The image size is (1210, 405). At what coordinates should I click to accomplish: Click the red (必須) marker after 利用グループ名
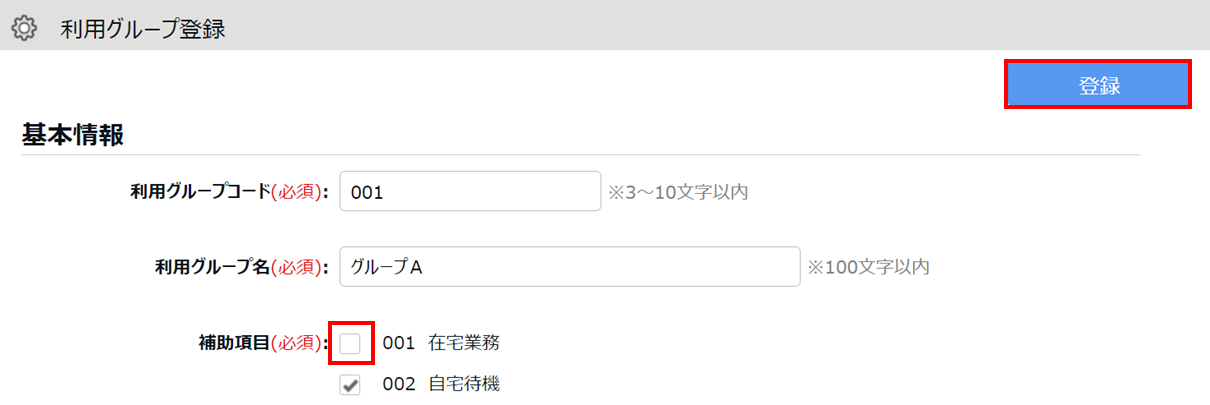tap(298, 267)
